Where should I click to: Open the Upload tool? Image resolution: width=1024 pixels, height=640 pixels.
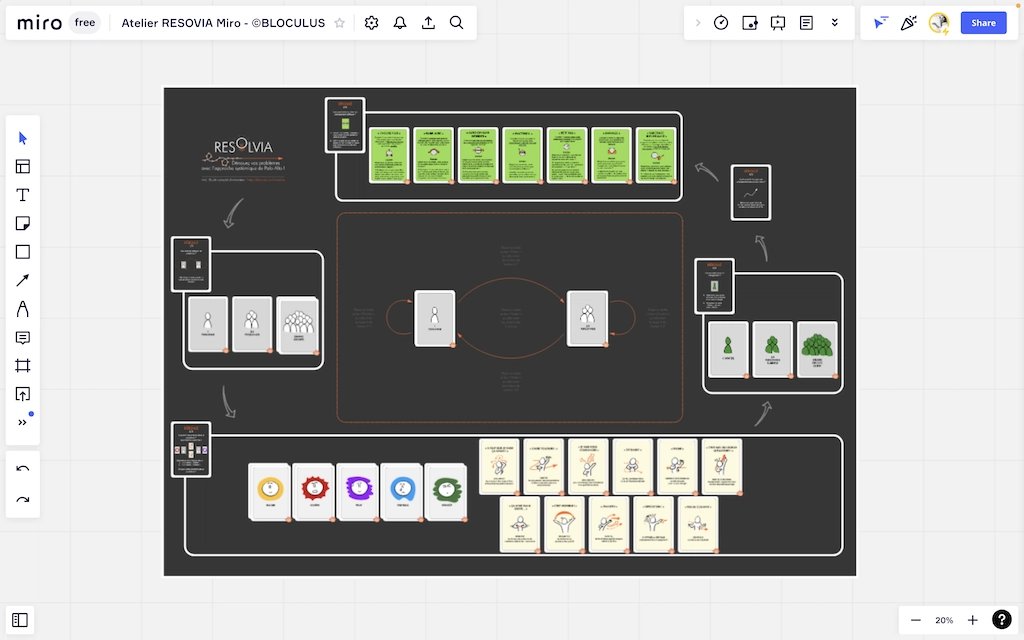pos(23,394)
